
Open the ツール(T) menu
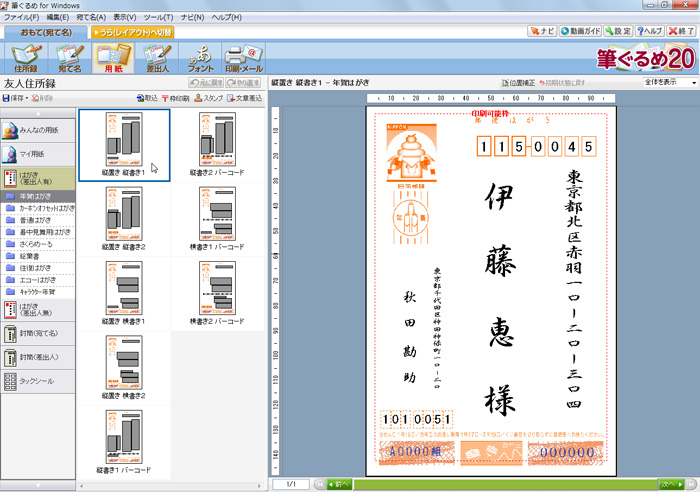pos(158,17)
